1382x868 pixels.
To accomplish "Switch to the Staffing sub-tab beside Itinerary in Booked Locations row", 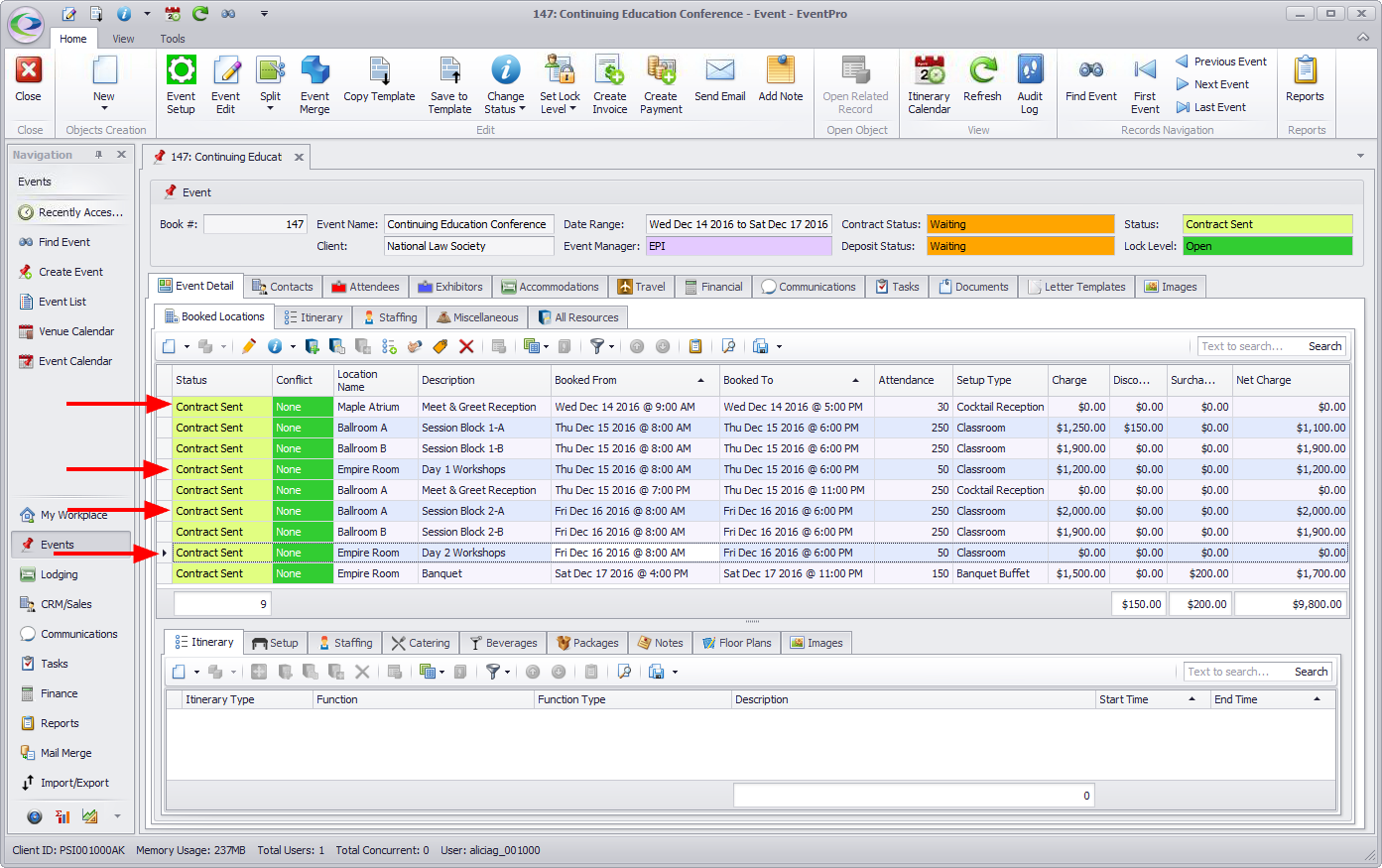I will 388,317.
